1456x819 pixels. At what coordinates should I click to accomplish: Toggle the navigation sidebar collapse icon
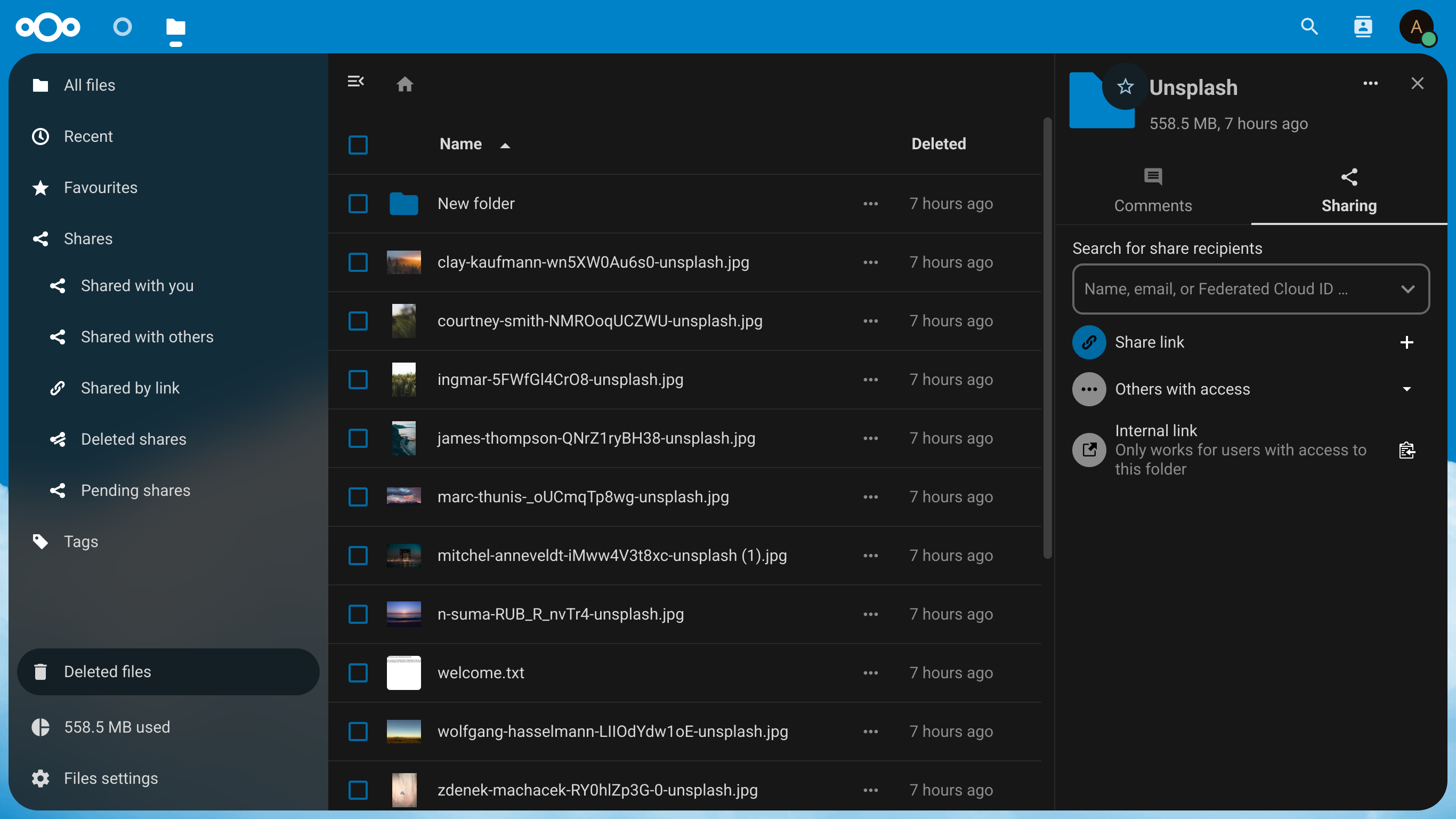coord(355,82)
